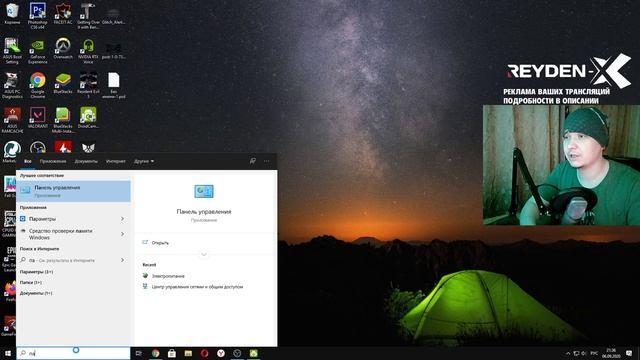Screen dimensions: 640x360
Task: Click 'Параметры (3+)' category heading
Action: (x=36, y=272)
